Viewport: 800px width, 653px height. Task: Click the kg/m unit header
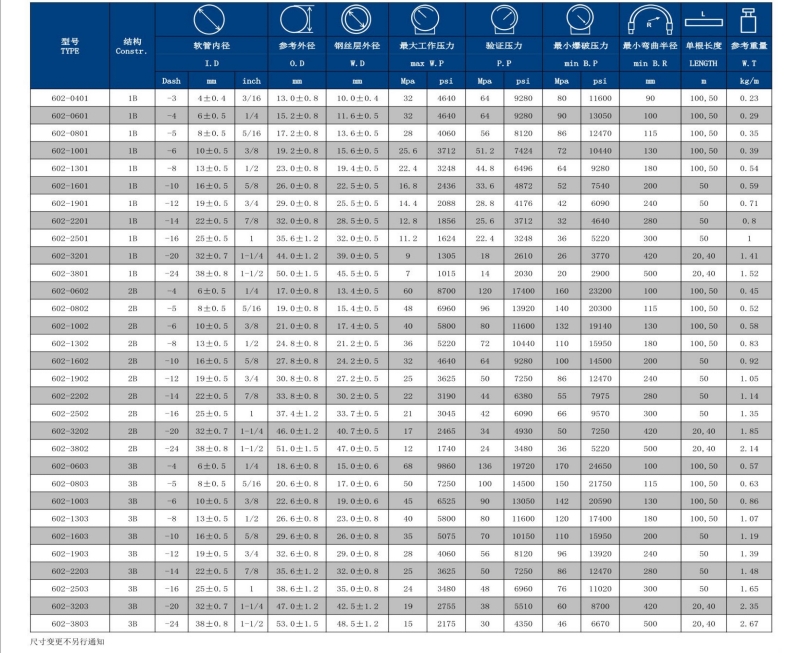749,81
